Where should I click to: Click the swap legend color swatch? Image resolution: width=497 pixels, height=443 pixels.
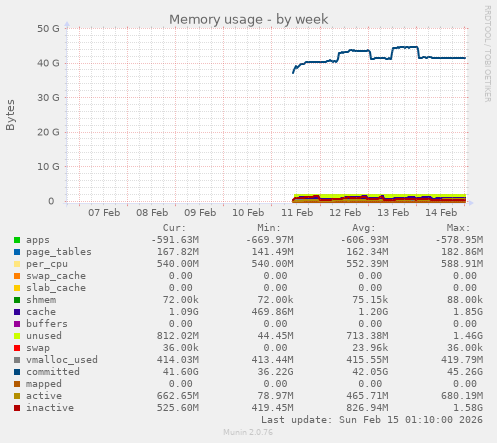tap(17, 348)
